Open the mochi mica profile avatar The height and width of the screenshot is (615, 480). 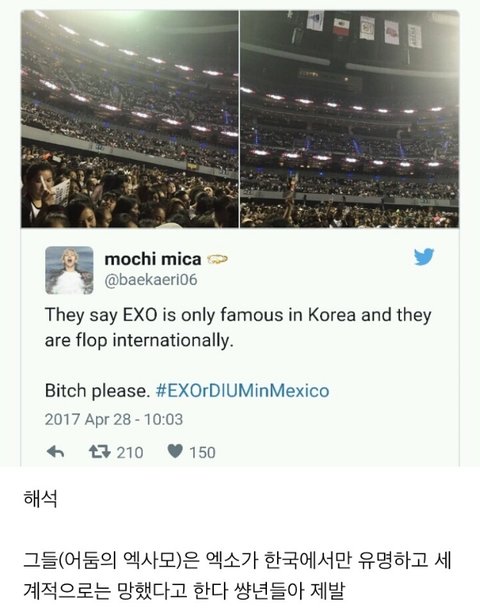pos(69,270)
